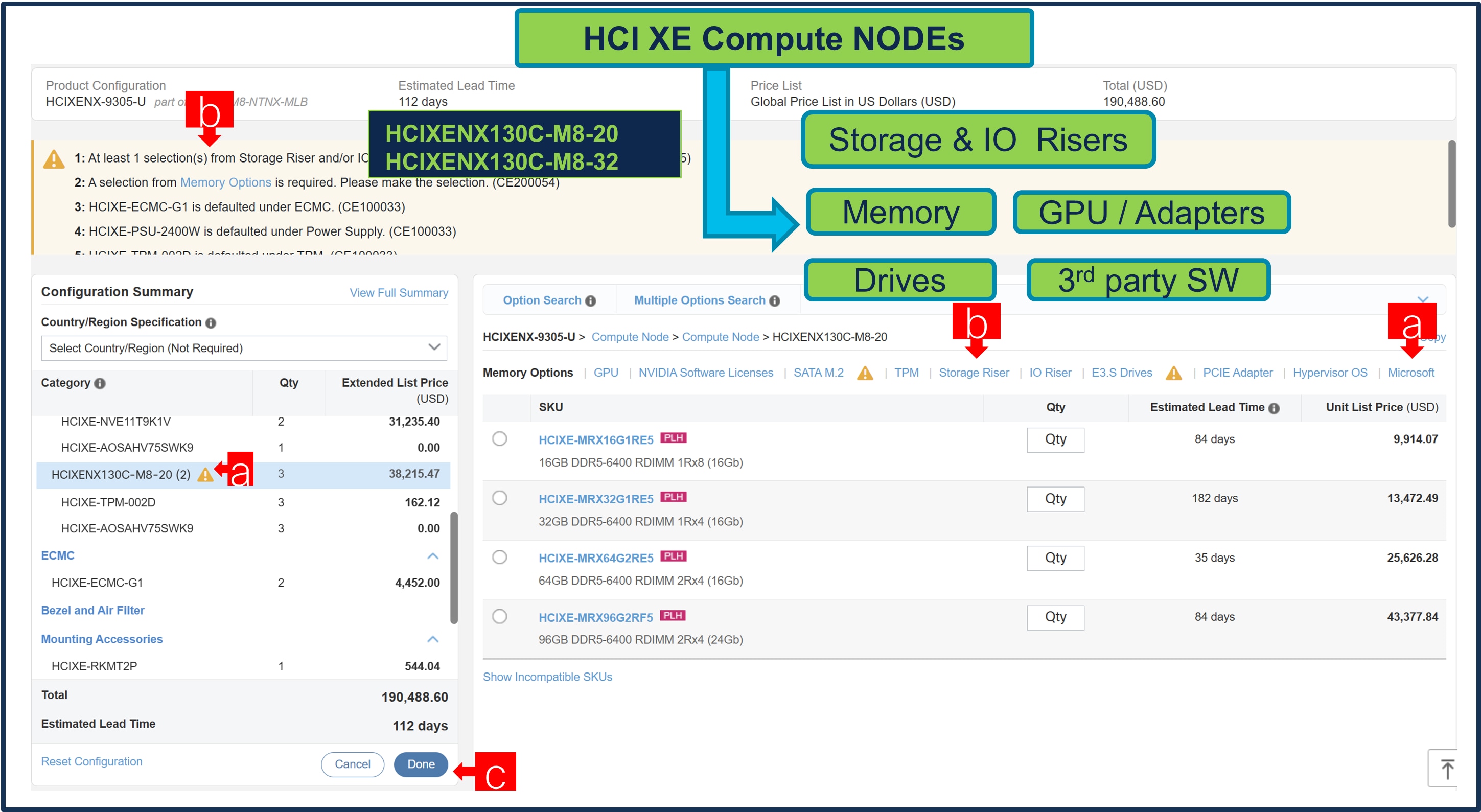Open the HCIXE-MRX16G1RE5 SKU link
The height and width of the screenshot is (812, 1481).
tap(596, 440)
